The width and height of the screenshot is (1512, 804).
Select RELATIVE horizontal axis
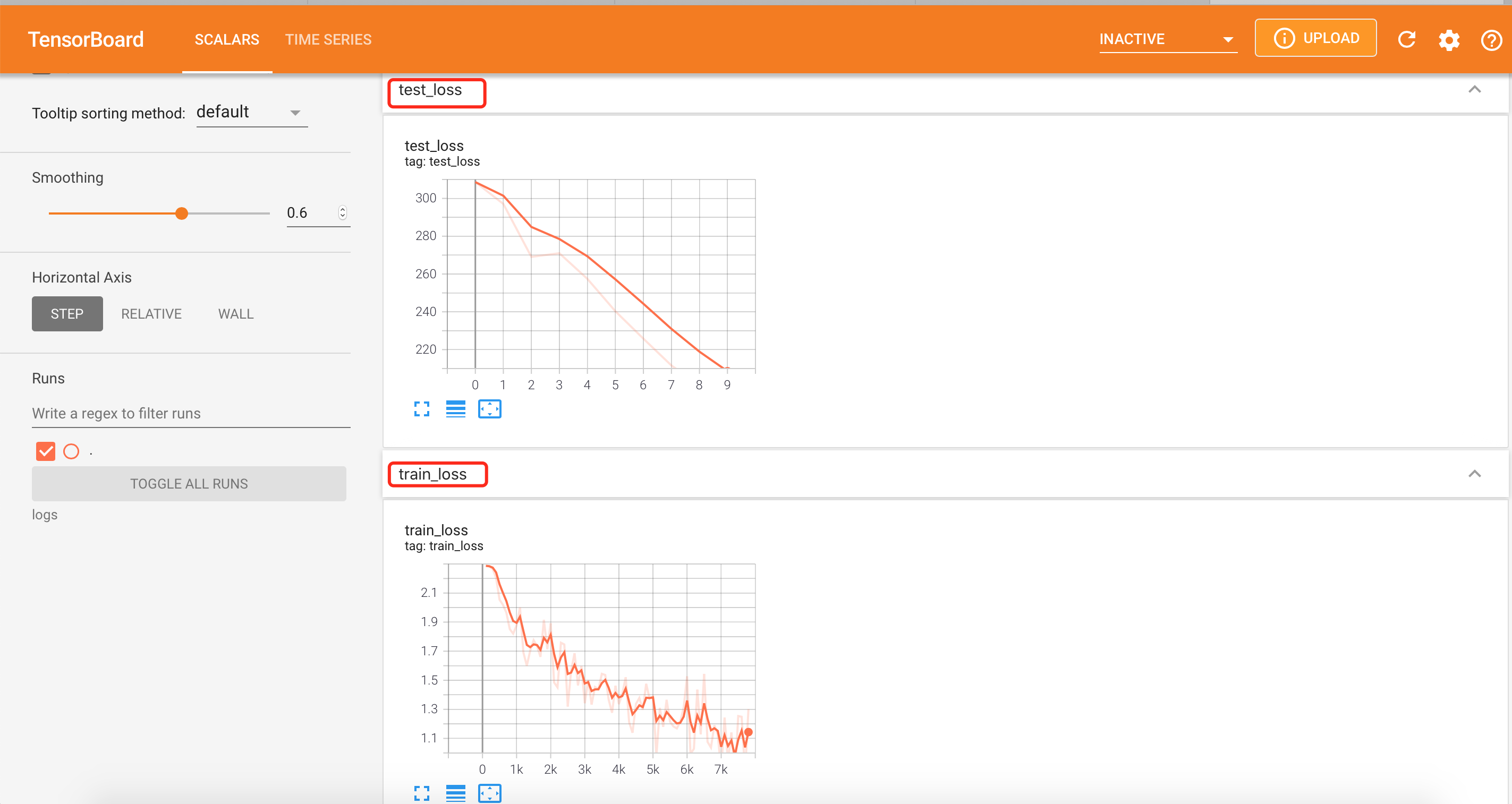(x=151, y=314)
